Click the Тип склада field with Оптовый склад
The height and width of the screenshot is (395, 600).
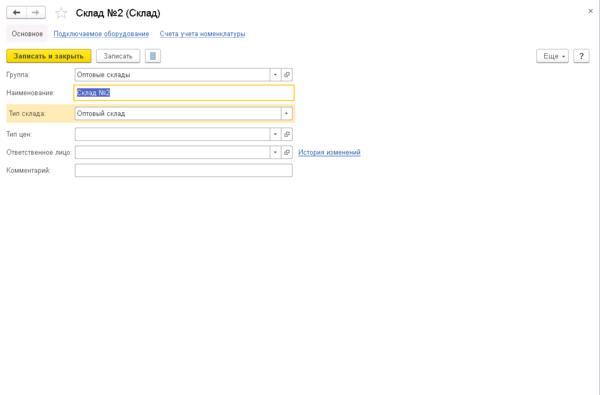[178, 114]
